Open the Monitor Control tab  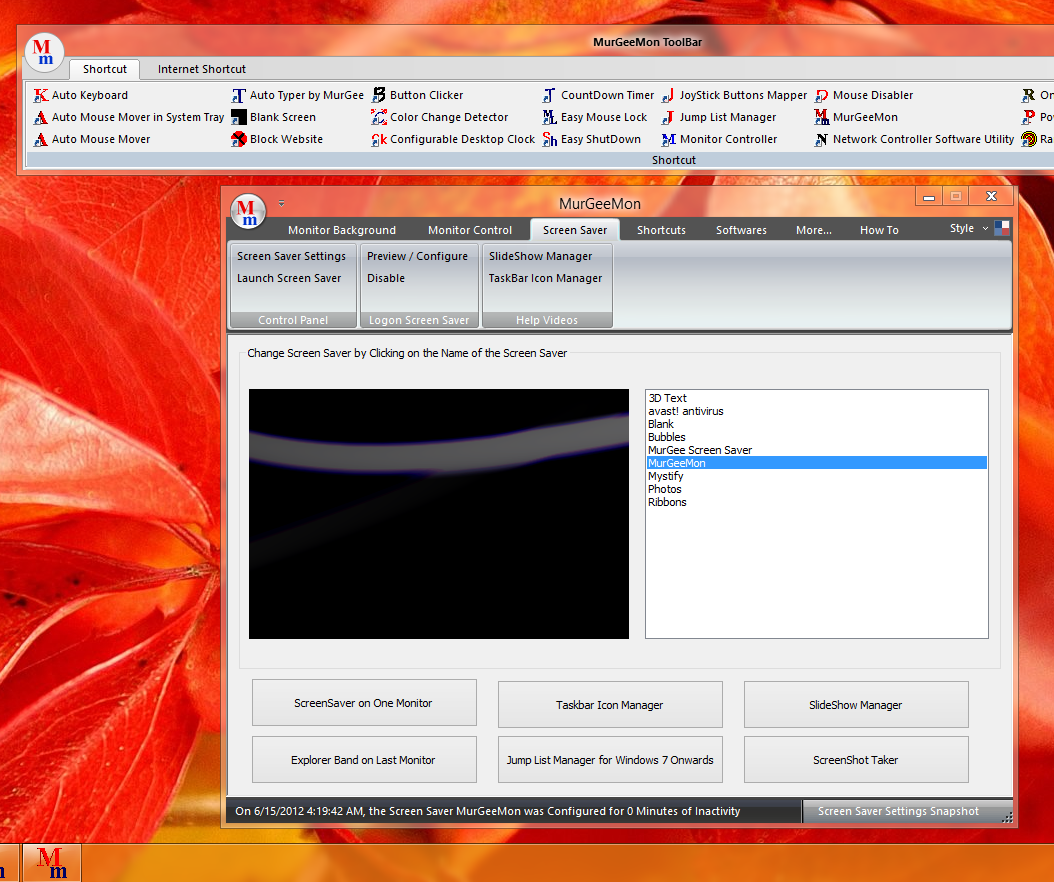[470, 230]
